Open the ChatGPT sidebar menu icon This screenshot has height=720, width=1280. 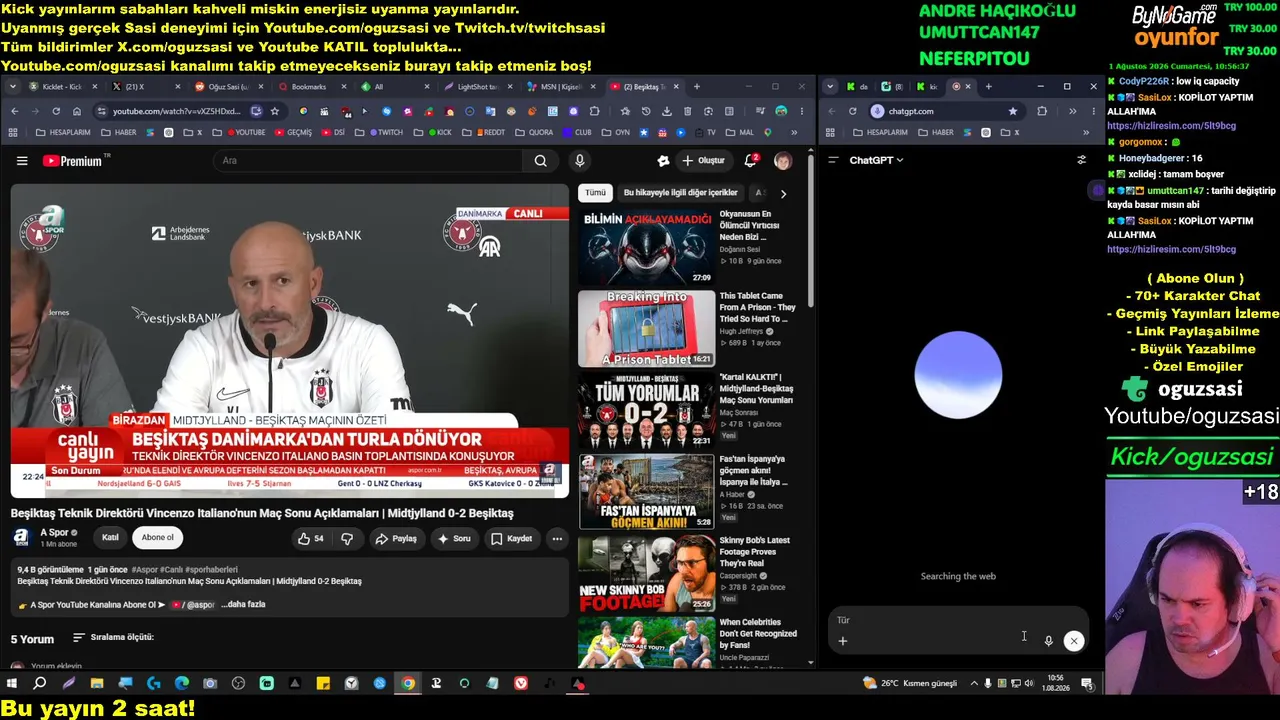tap(833, 160)
